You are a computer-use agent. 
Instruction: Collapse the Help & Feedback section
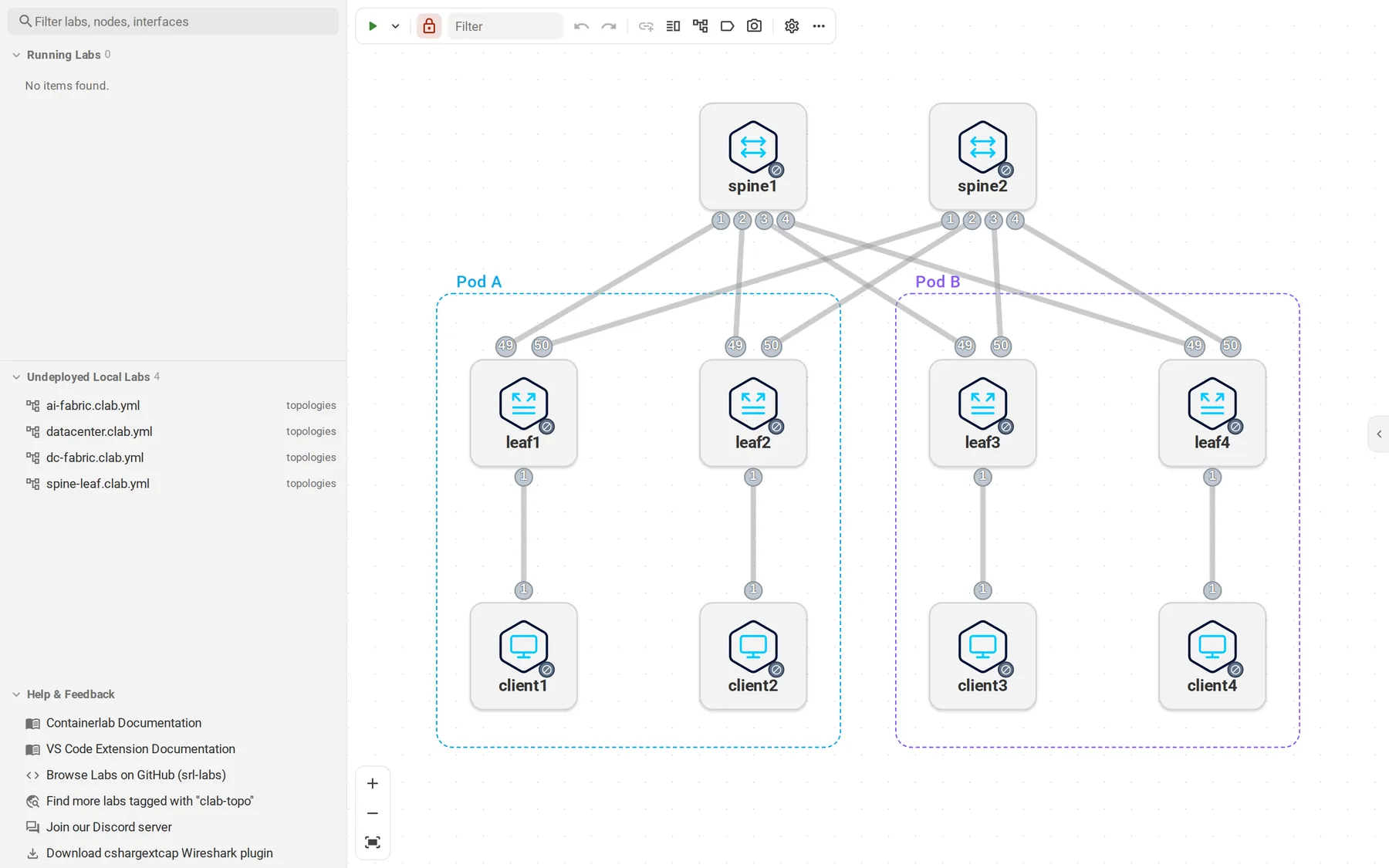[x=16, y=694]
